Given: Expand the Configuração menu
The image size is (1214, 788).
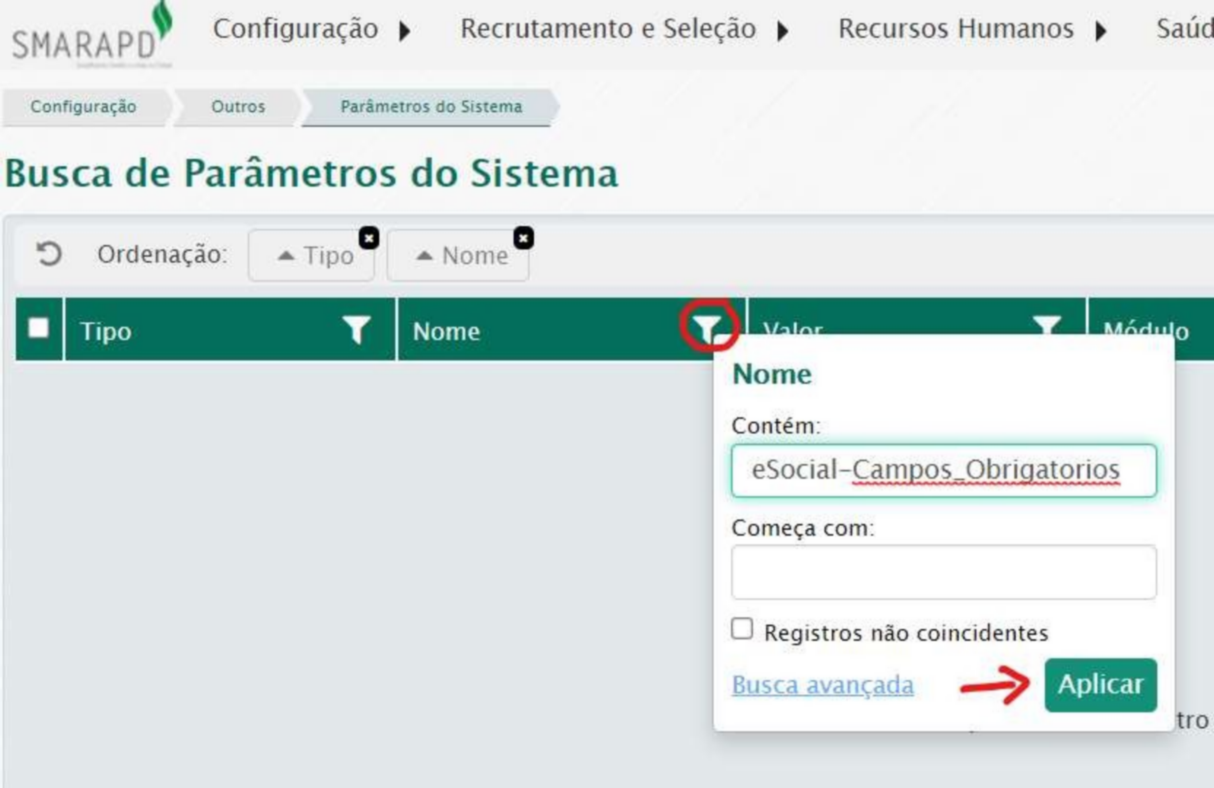Looking at the screenshot, I should point(312,30).
